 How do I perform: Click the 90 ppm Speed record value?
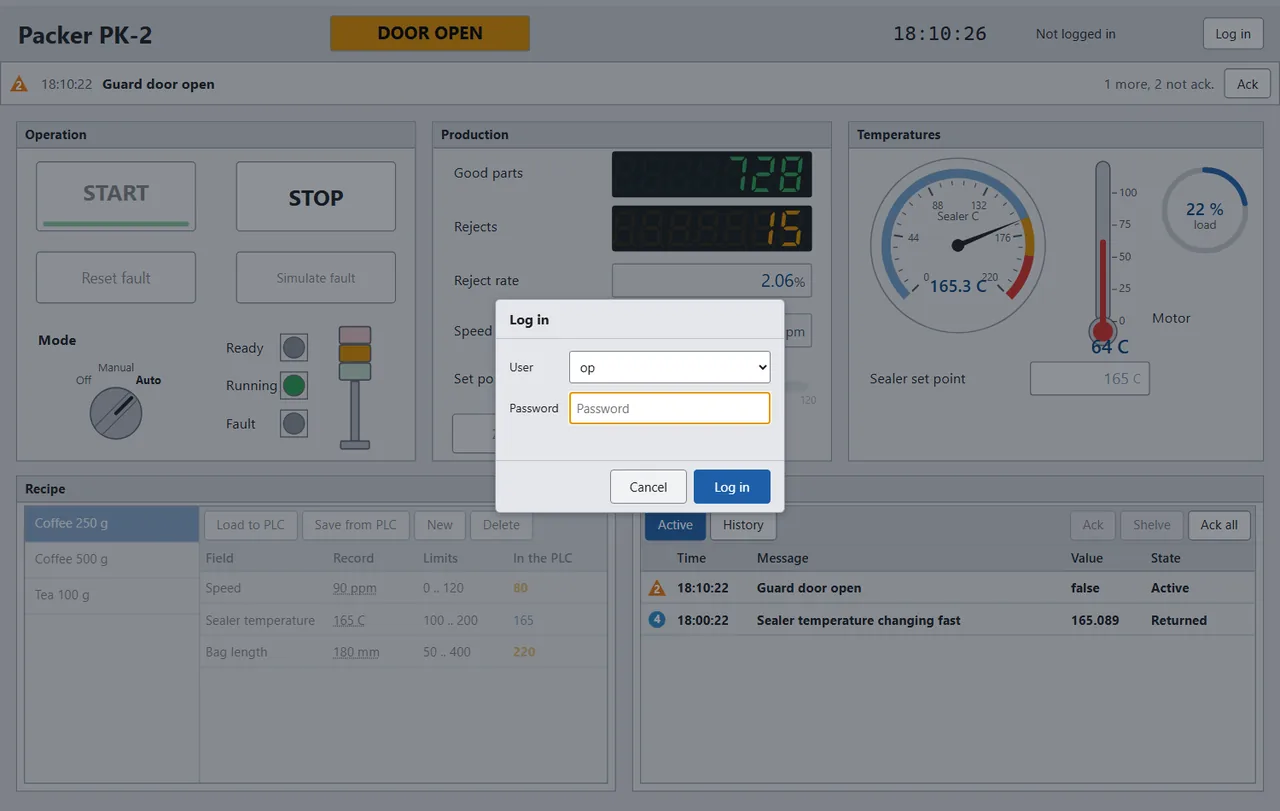(355, 588)
